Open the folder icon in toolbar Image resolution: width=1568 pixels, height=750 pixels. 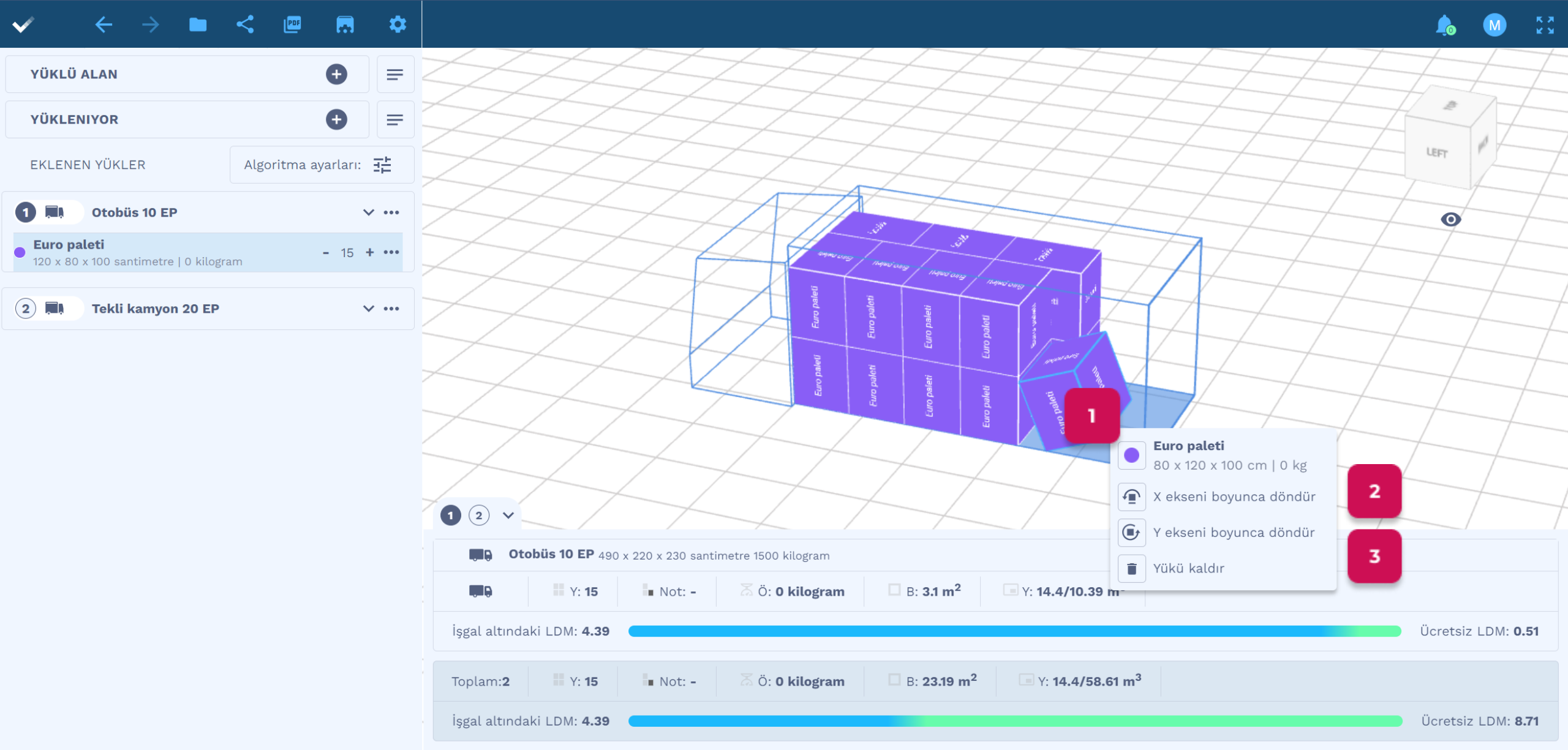(x=197, y=24)
